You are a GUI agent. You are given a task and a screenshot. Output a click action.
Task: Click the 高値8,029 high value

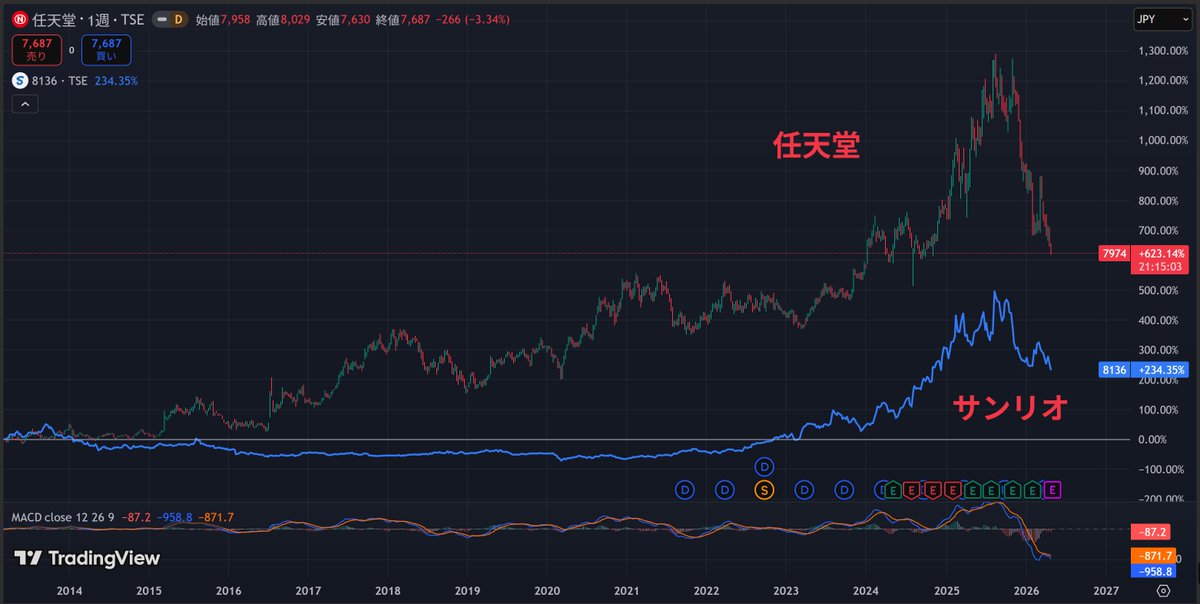(x=284, y=18)
